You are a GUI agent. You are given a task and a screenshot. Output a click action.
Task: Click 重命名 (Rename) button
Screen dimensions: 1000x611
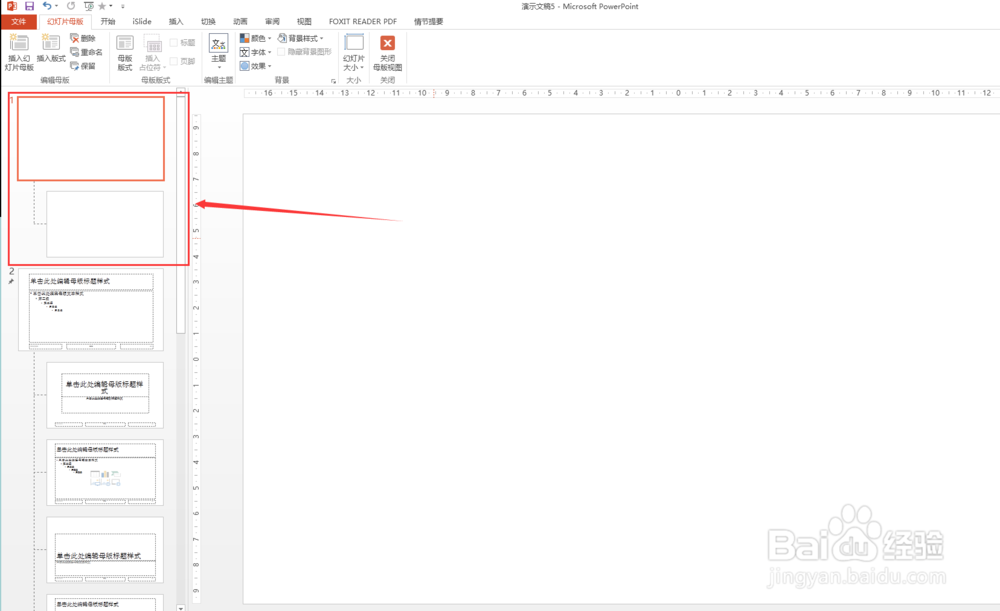click(86, 52)
